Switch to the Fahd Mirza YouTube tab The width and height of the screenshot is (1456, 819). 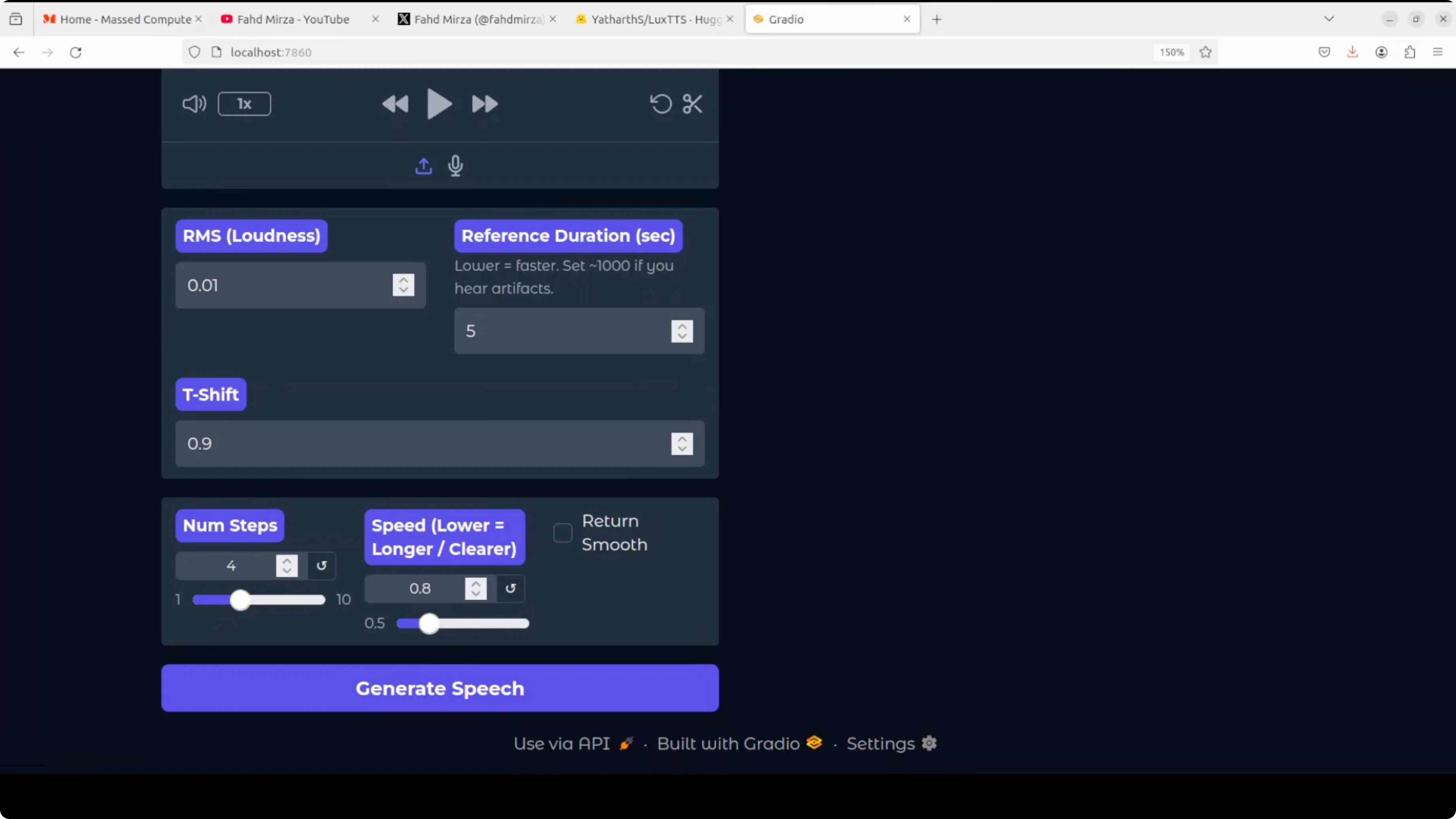point(293,19)
